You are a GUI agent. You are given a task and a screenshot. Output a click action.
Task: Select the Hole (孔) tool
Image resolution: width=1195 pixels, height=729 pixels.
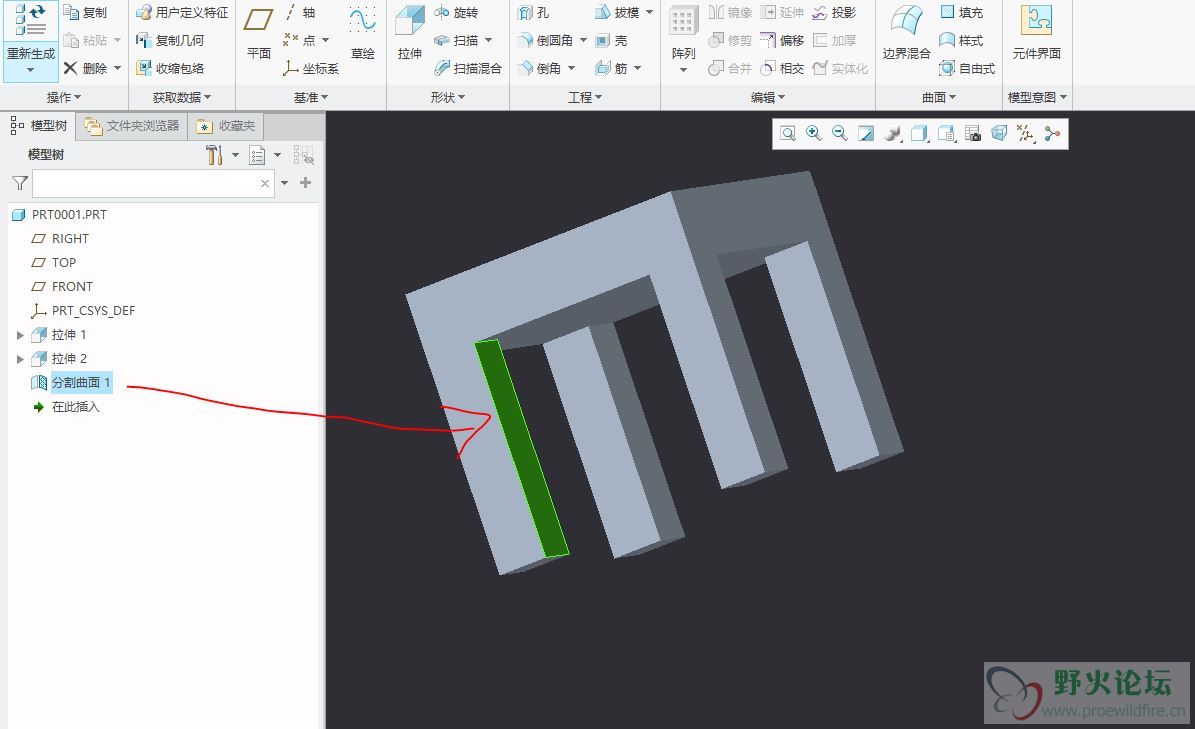coord(533,13)
